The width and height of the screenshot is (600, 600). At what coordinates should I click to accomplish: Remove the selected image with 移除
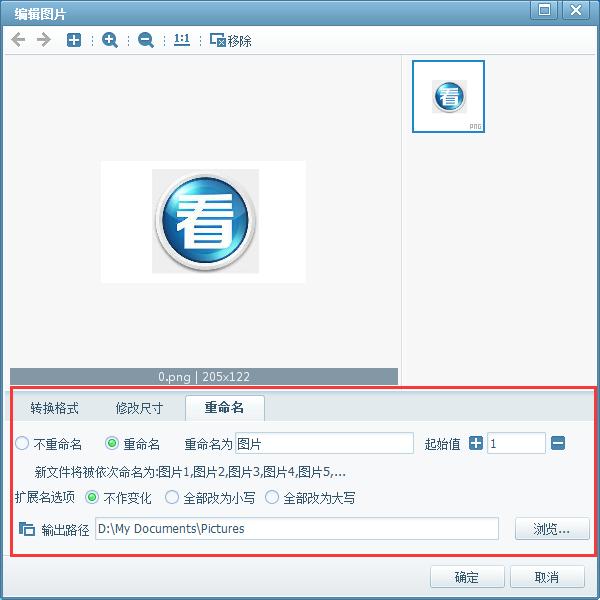(x=230, y=40)
